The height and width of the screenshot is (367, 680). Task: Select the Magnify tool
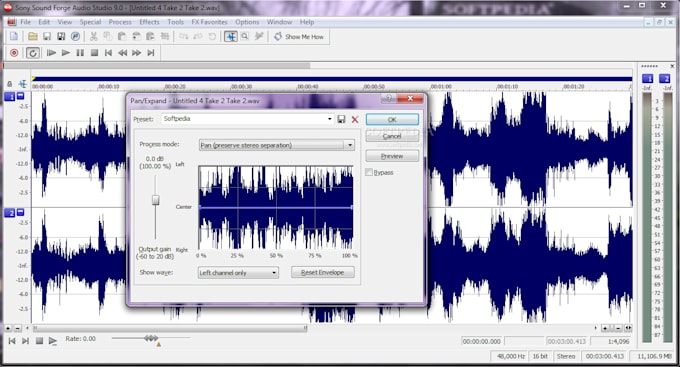click(245, 37)
